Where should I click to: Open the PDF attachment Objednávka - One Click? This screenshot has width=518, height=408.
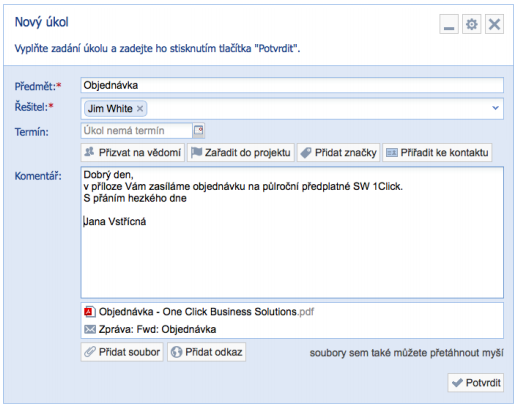point(206,312)
